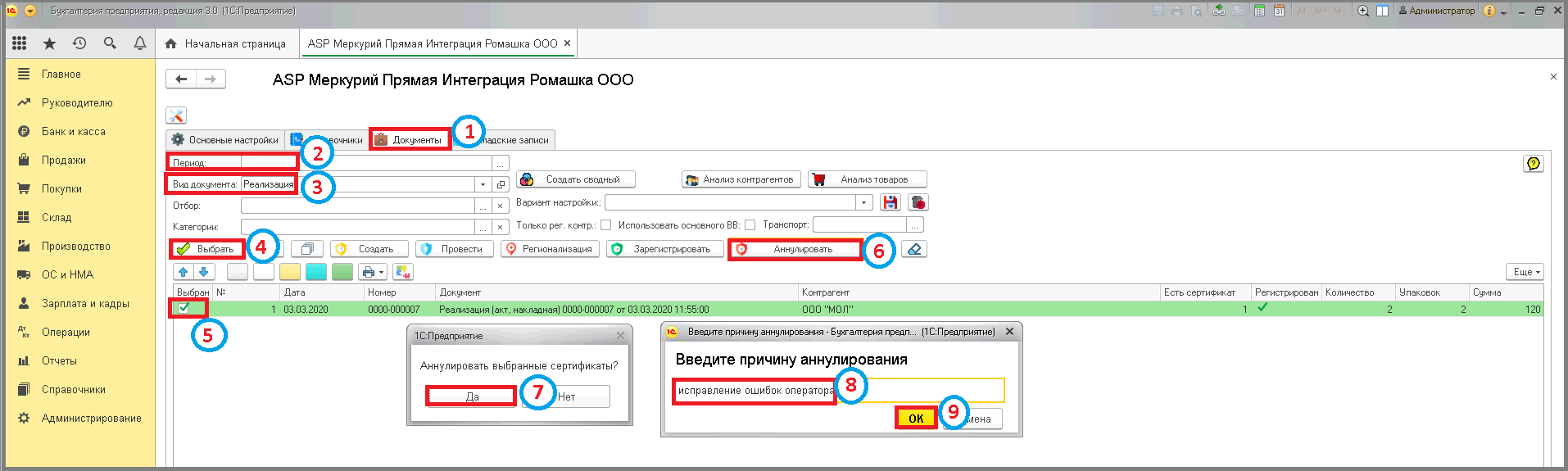Open Продажи section
This screenshot has height=471, width=1568.
(64, 160)
